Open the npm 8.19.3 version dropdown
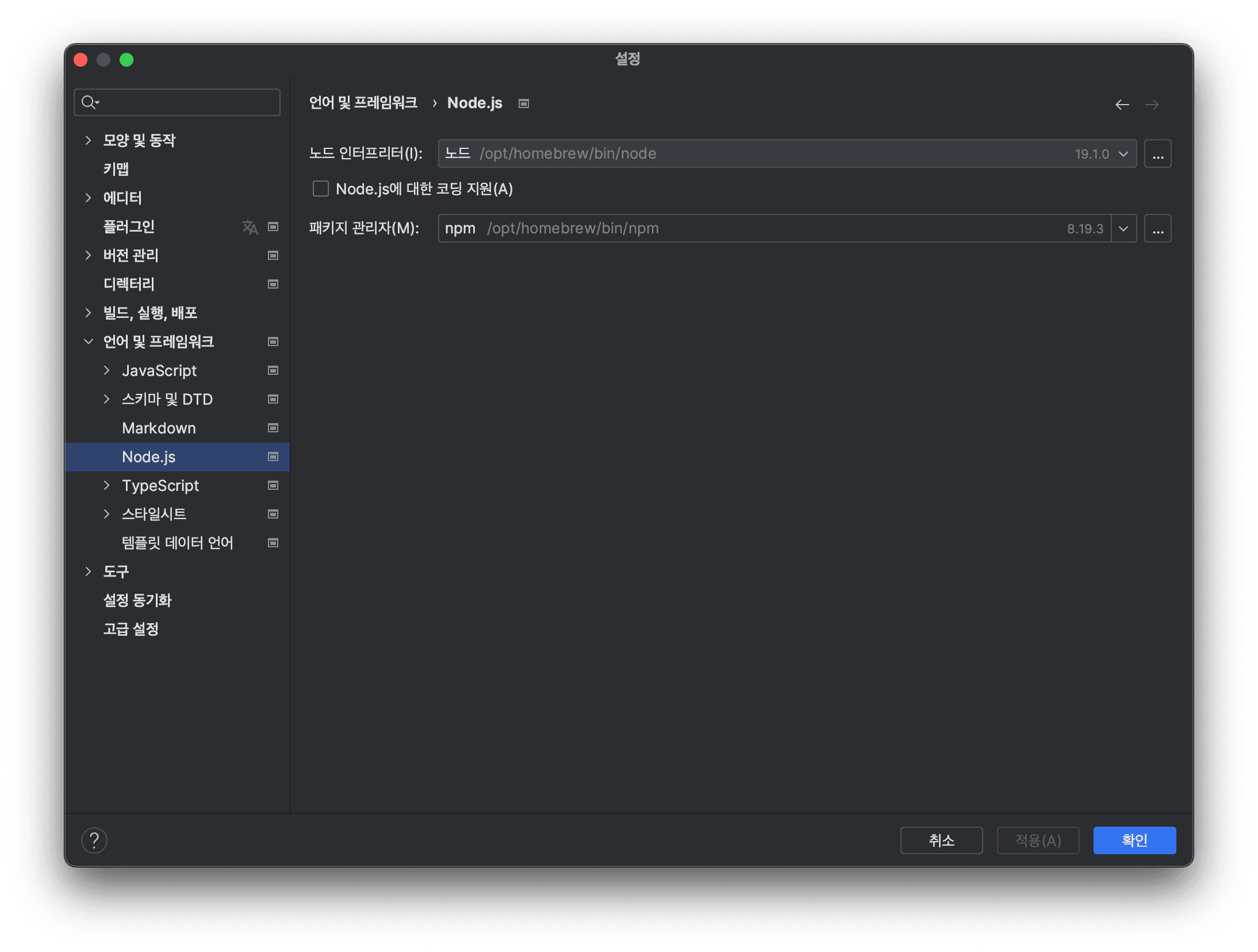The image size is (1258, 952). pos(1122,228)
